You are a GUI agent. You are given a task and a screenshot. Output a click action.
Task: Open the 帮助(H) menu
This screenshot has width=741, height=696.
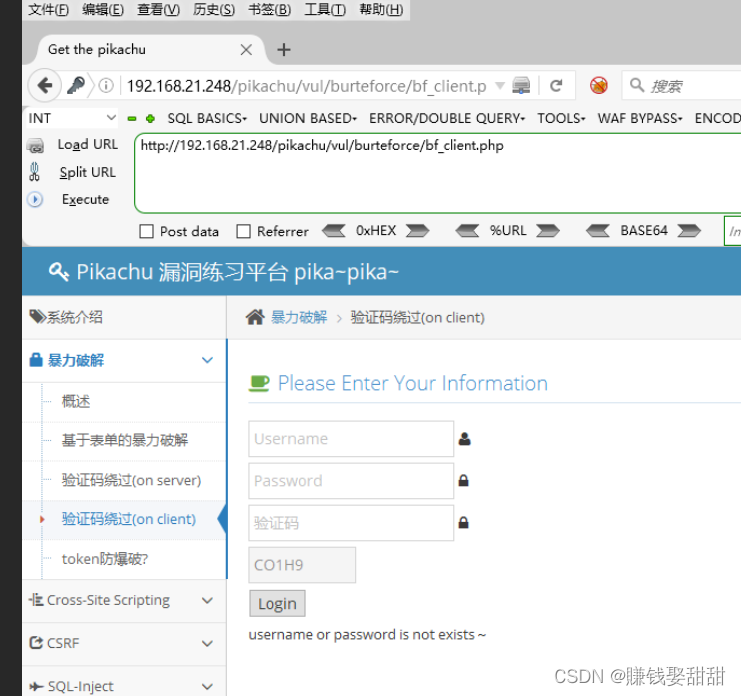coord(381,9)
